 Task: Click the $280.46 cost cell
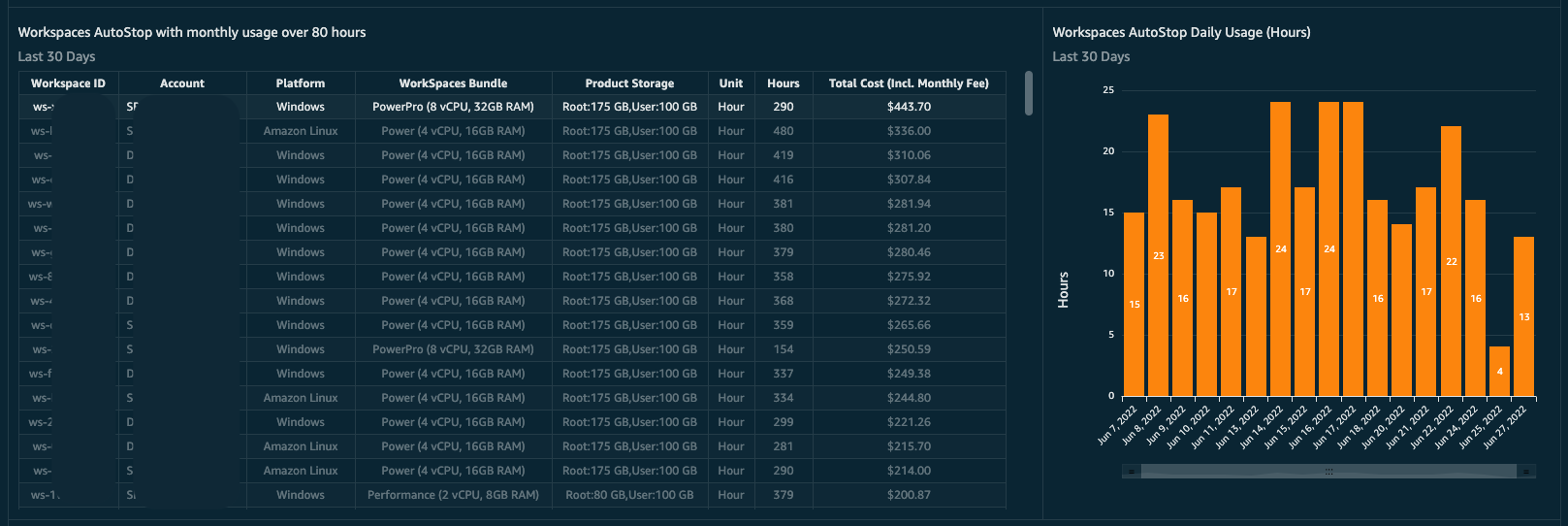pyautogui.click(x=909, y=252)
